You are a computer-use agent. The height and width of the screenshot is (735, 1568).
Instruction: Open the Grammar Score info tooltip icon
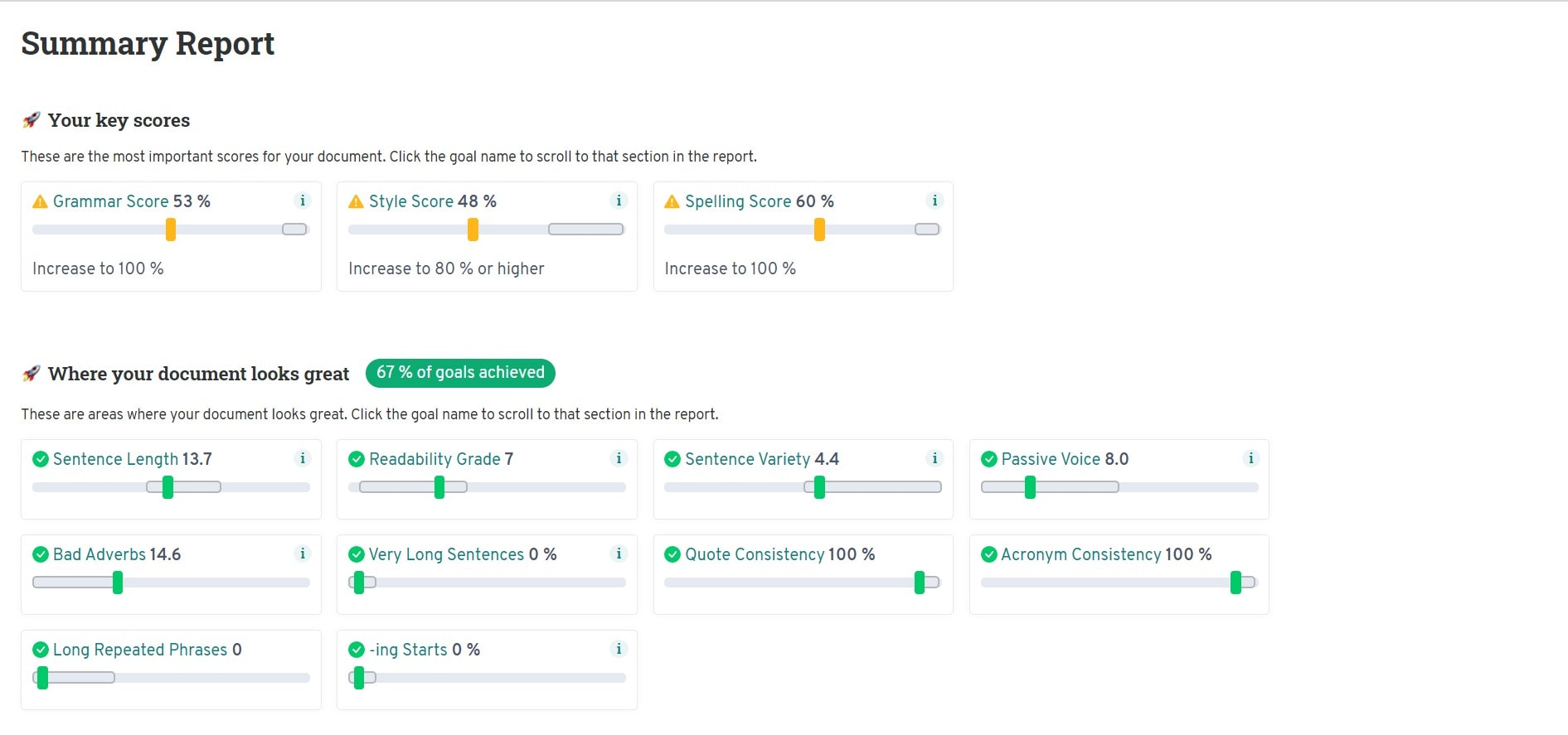pyautogui.click(x=303, y=201)
